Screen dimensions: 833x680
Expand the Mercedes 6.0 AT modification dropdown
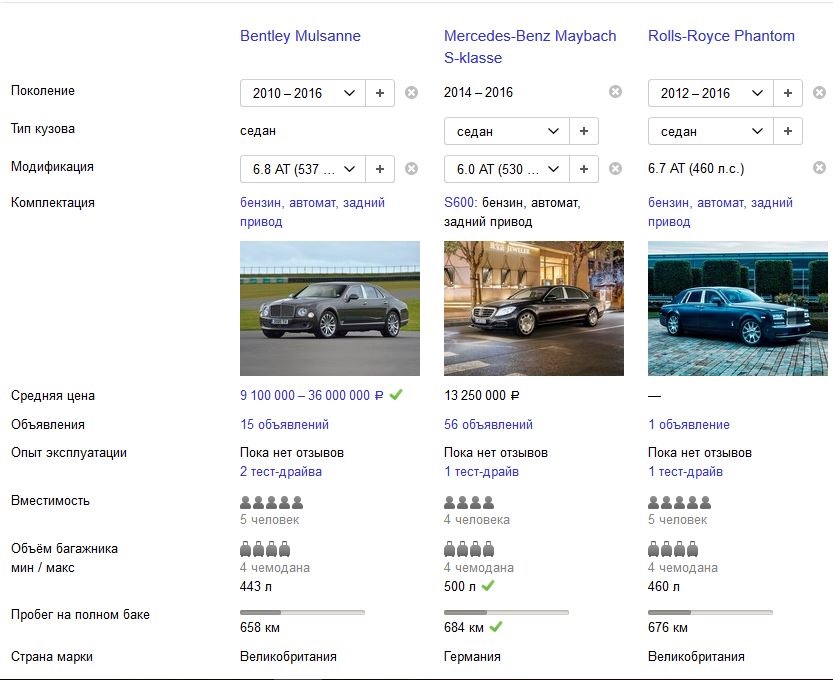click(507, 169)
